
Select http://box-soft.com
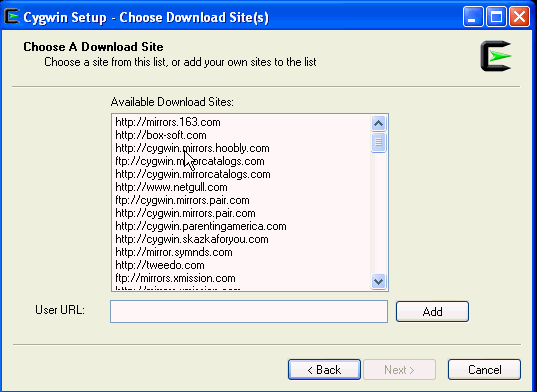pos(161,135)
